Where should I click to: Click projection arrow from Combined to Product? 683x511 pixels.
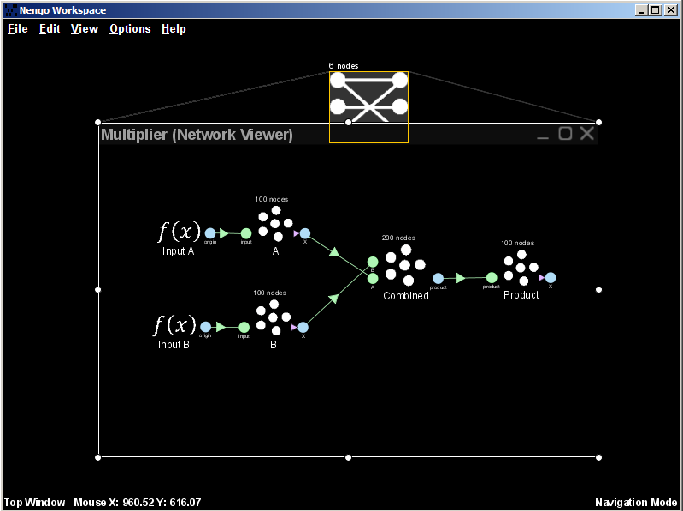460,278
